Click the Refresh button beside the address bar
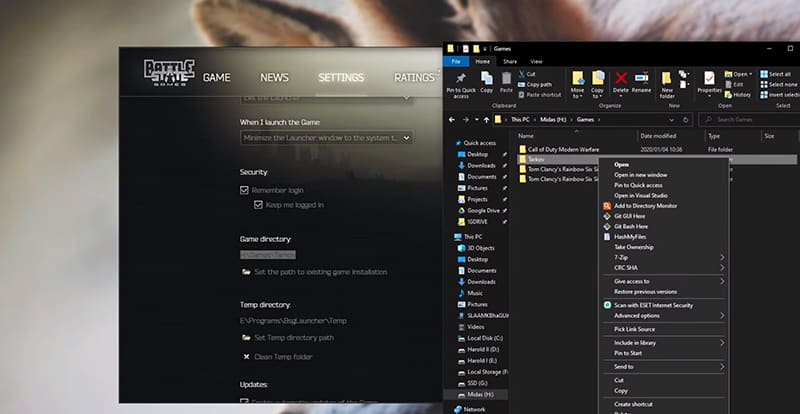Viewport: 800px width, 414px height. [686, 119]
